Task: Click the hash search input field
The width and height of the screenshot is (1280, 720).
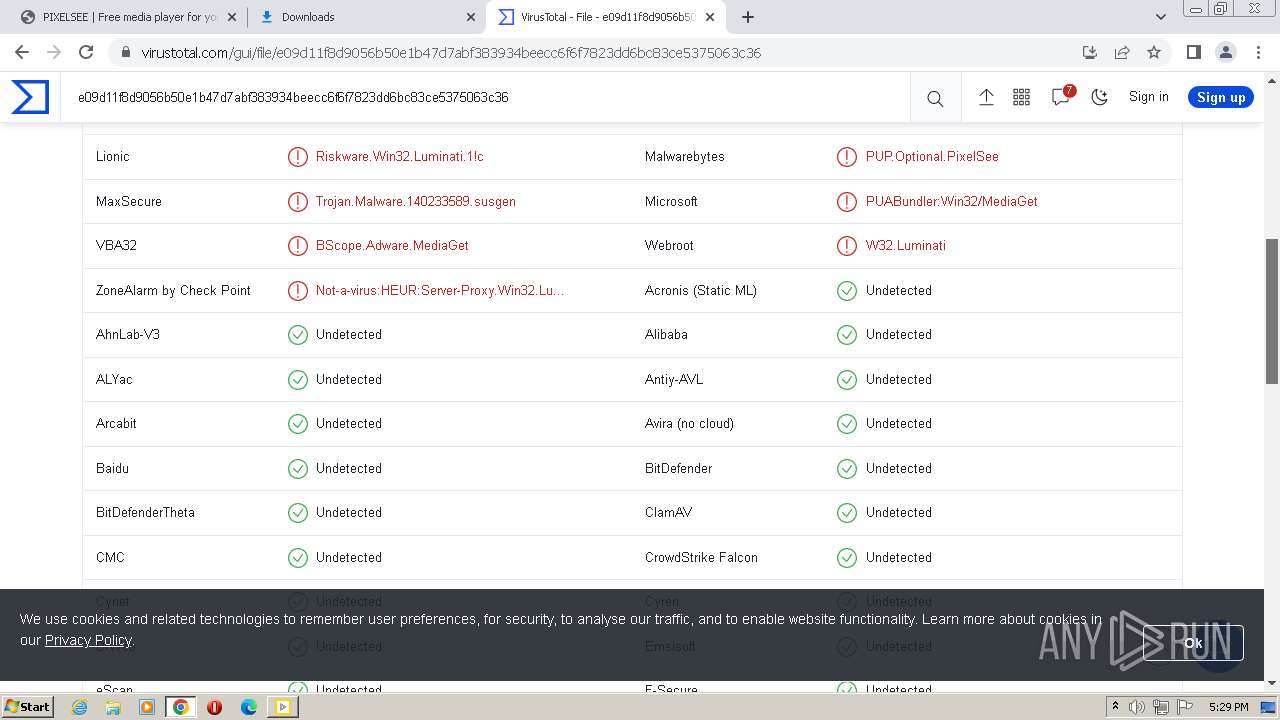Action: [x=485, y=97]
